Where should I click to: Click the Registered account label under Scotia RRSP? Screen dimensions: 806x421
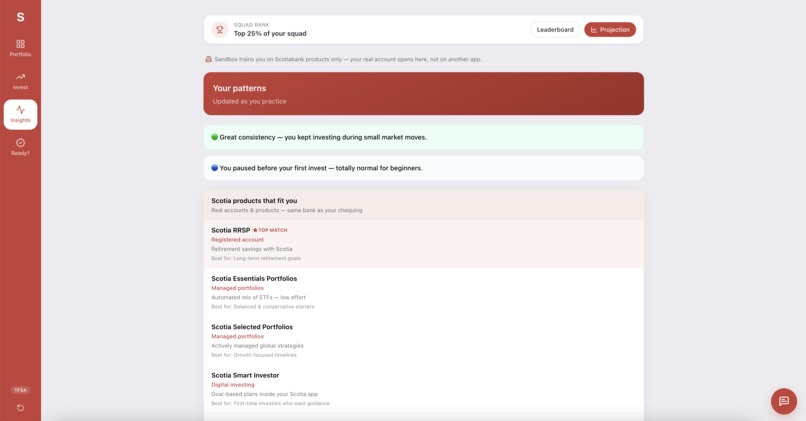click(237, 240)
